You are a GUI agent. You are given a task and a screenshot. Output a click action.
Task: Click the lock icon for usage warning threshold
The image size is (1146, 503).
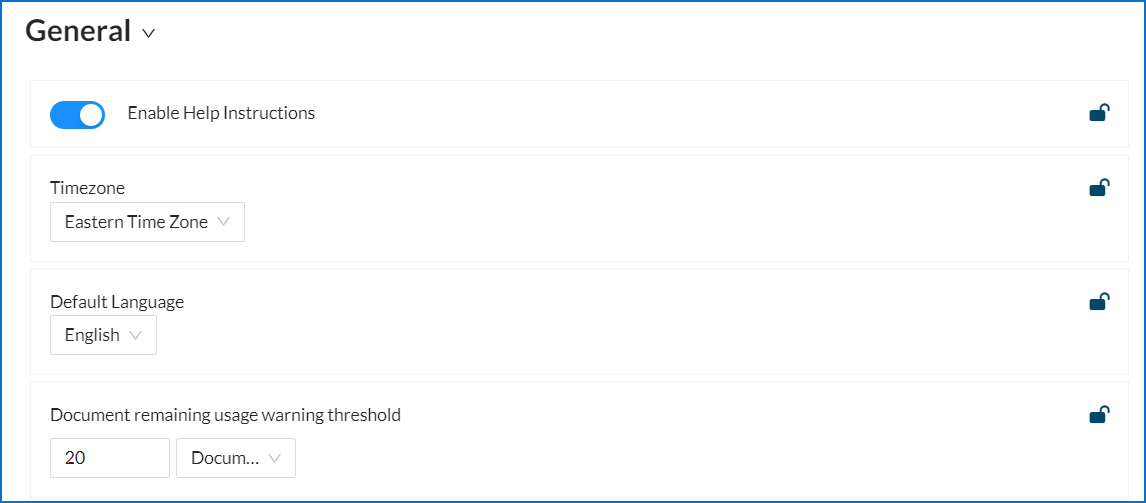[1098, 414]
